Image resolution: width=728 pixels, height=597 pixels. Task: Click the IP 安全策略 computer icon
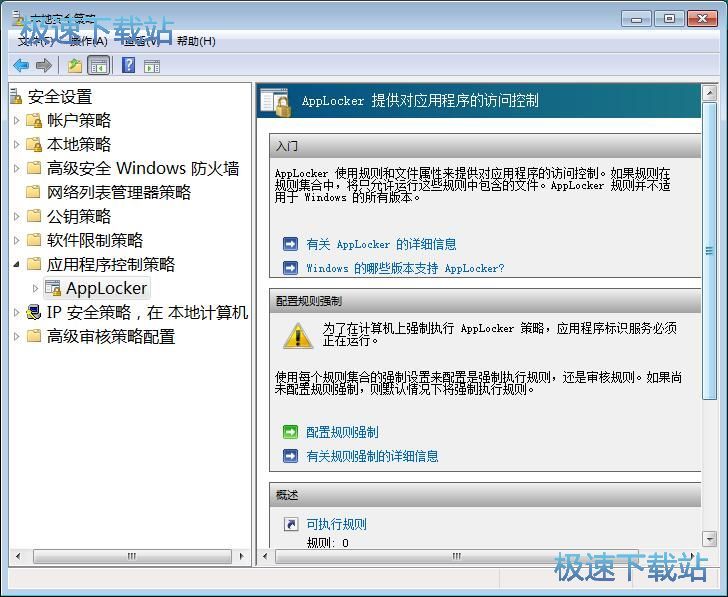pos(33,312)
